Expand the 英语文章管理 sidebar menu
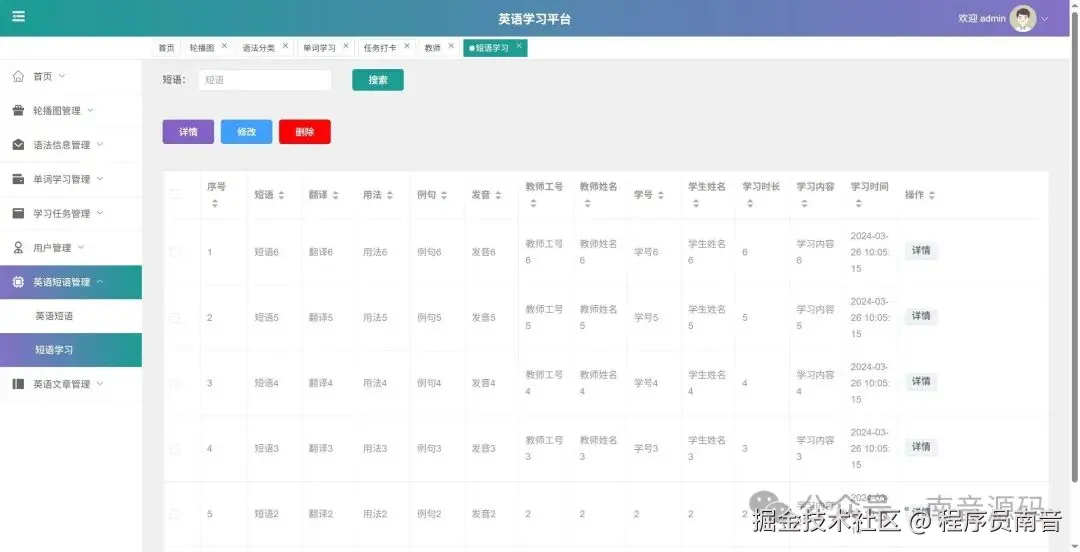 tap(100, 384)
